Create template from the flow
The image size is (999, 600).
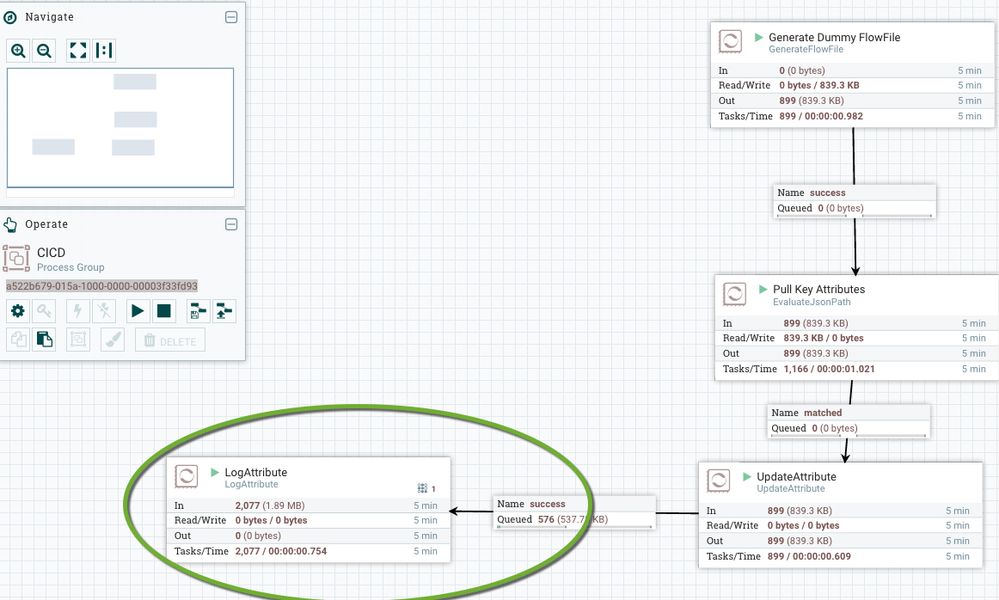[198, 311]
